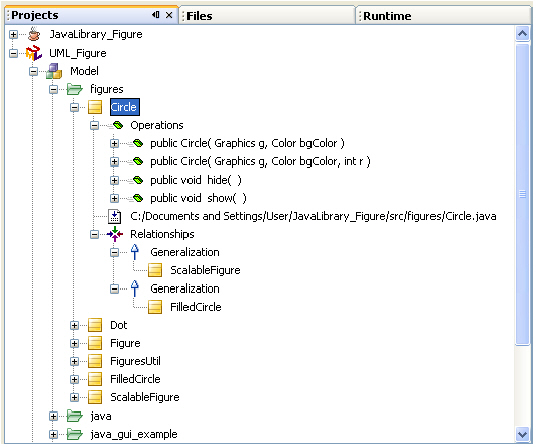Click the Generalization arrow icon above ScalableFigure

coord(135,252)
